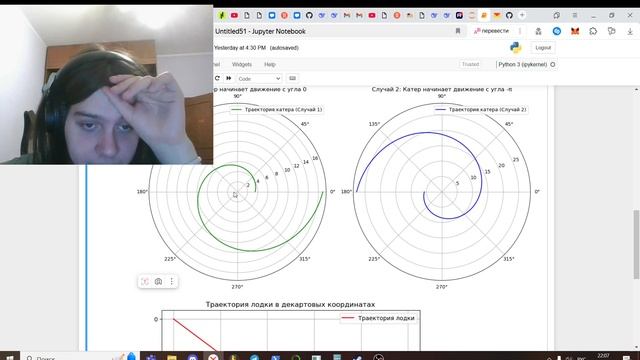The width and height of the screenshot is (640, 360).
Task: Click the title Траектория лодки в декартовых координатах
Action: (x=290, y=304)
